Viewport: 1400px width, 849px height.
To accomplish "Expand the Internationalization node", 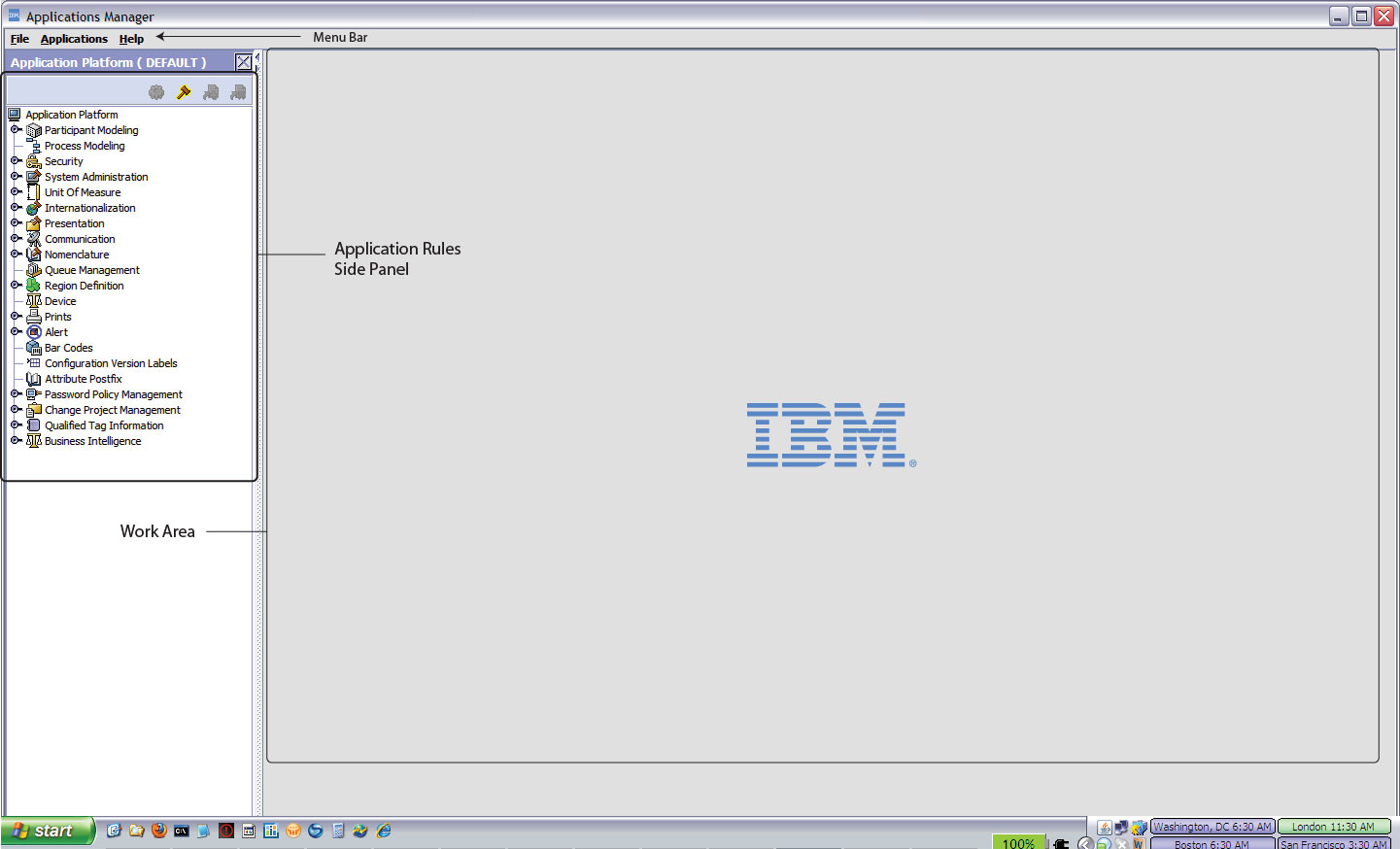I will [x=16, y=207].
